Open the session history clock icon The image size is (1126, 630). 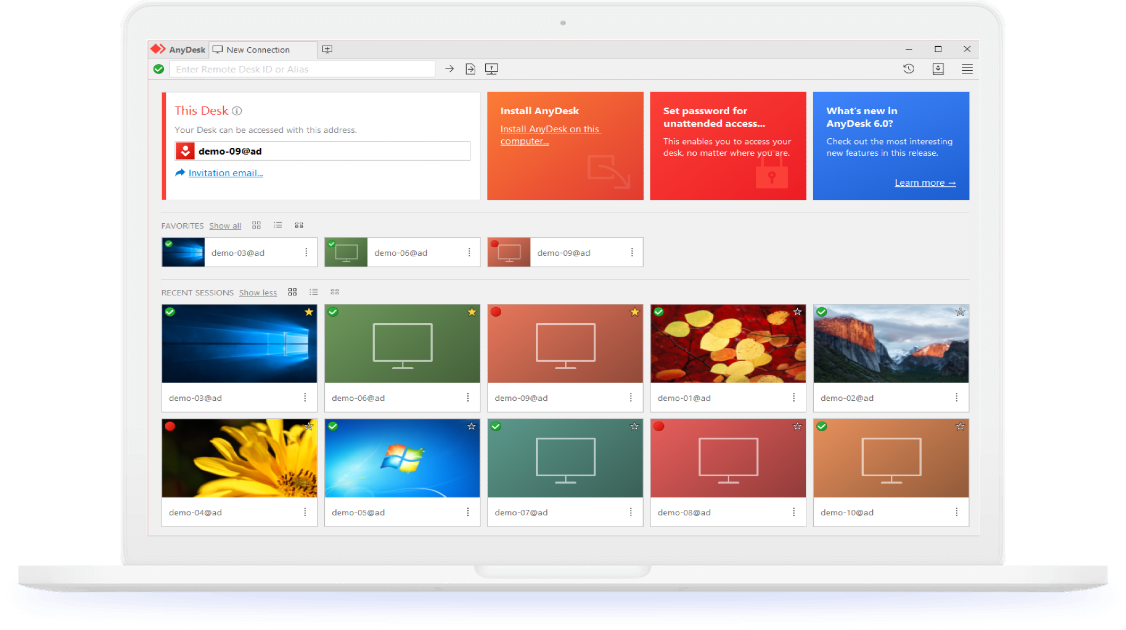(x=908, y=69)
